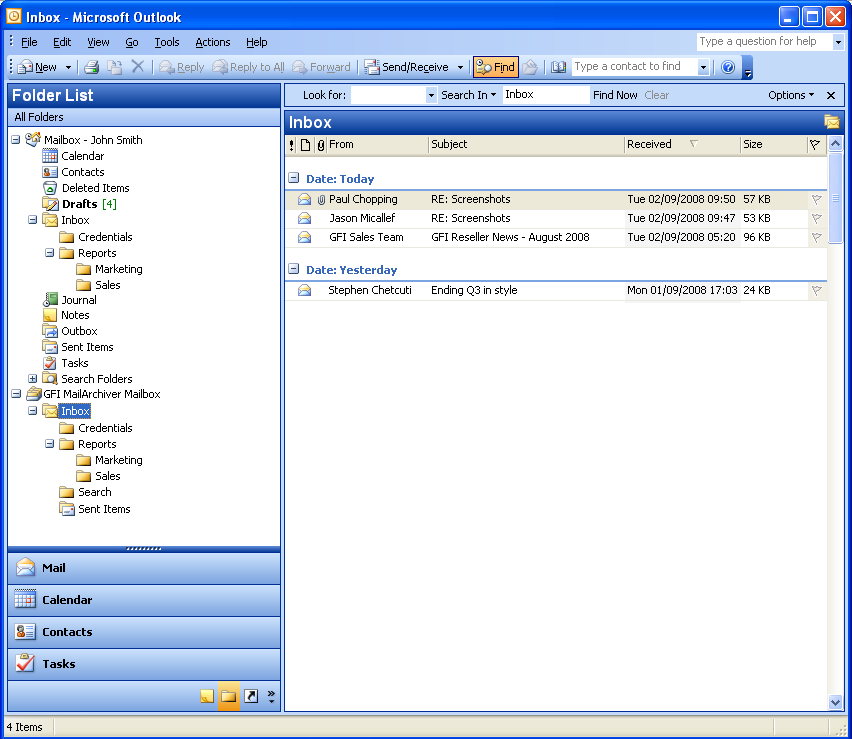The height and width of the screenshot is (739, 852).
Task: Collapse the Date: Yesterday group
Action: [293, 268]
